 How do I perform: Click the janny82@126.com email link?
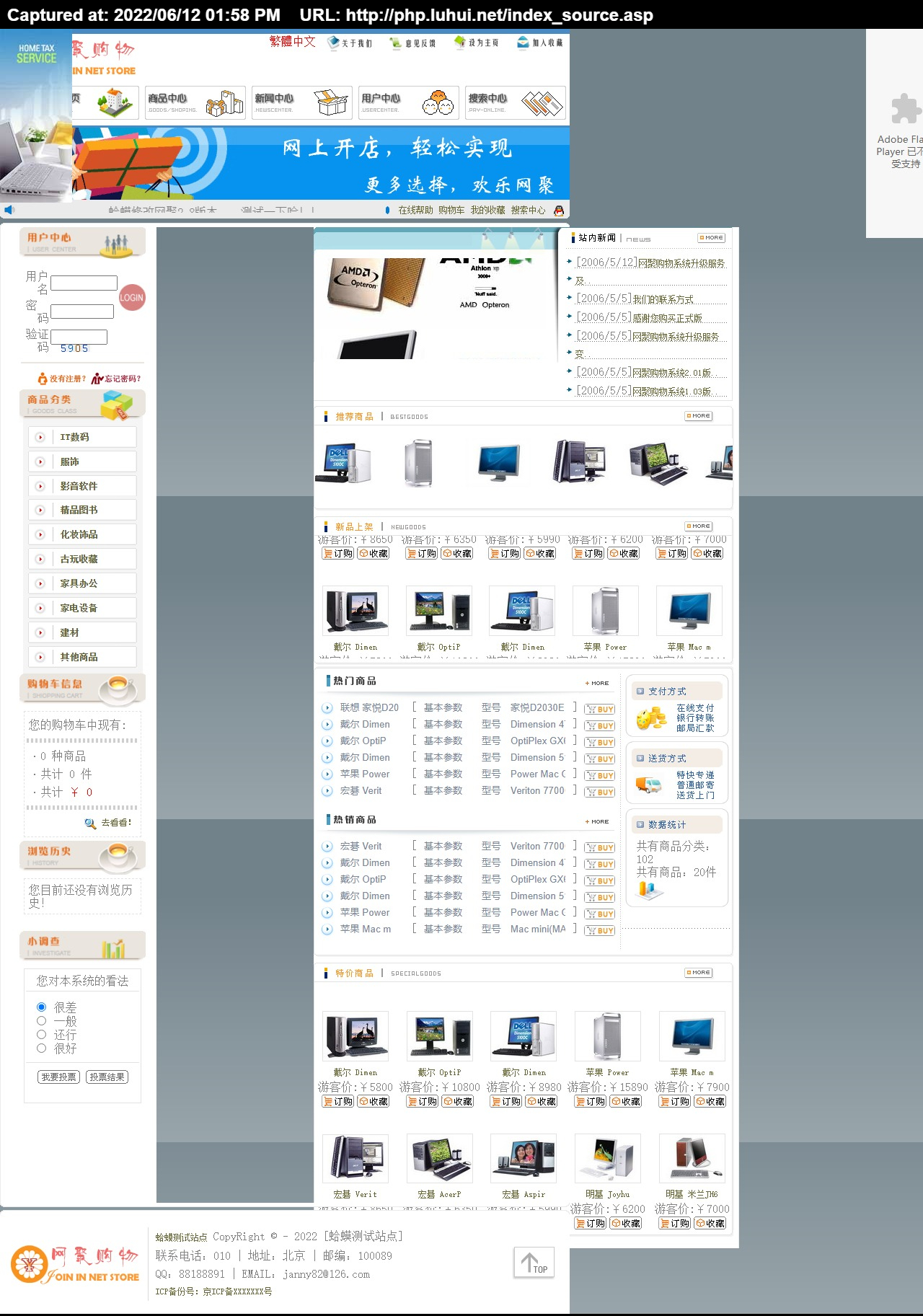tap(326, 1274)
